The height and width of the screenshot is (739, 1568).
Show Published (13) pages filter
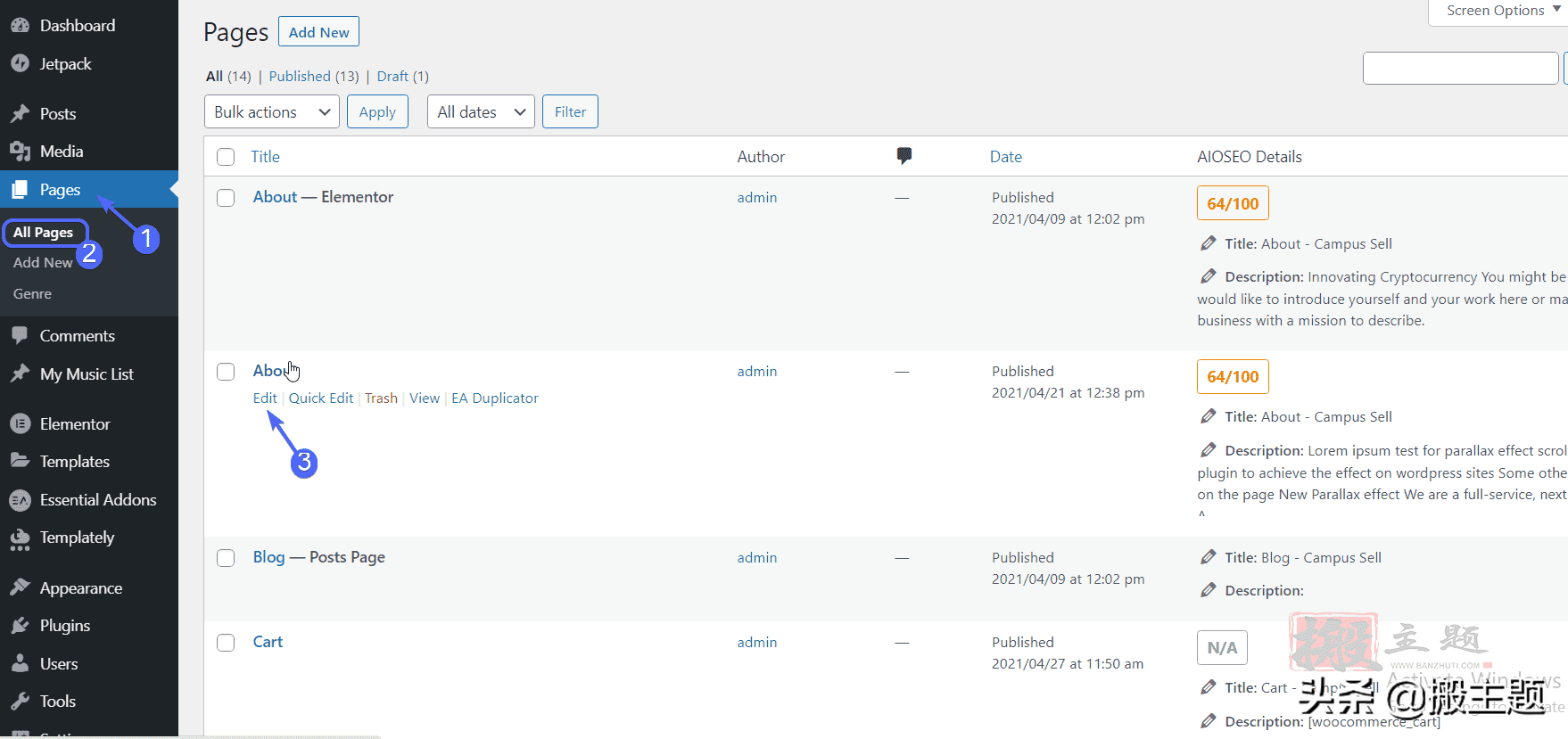coord(314,76)
